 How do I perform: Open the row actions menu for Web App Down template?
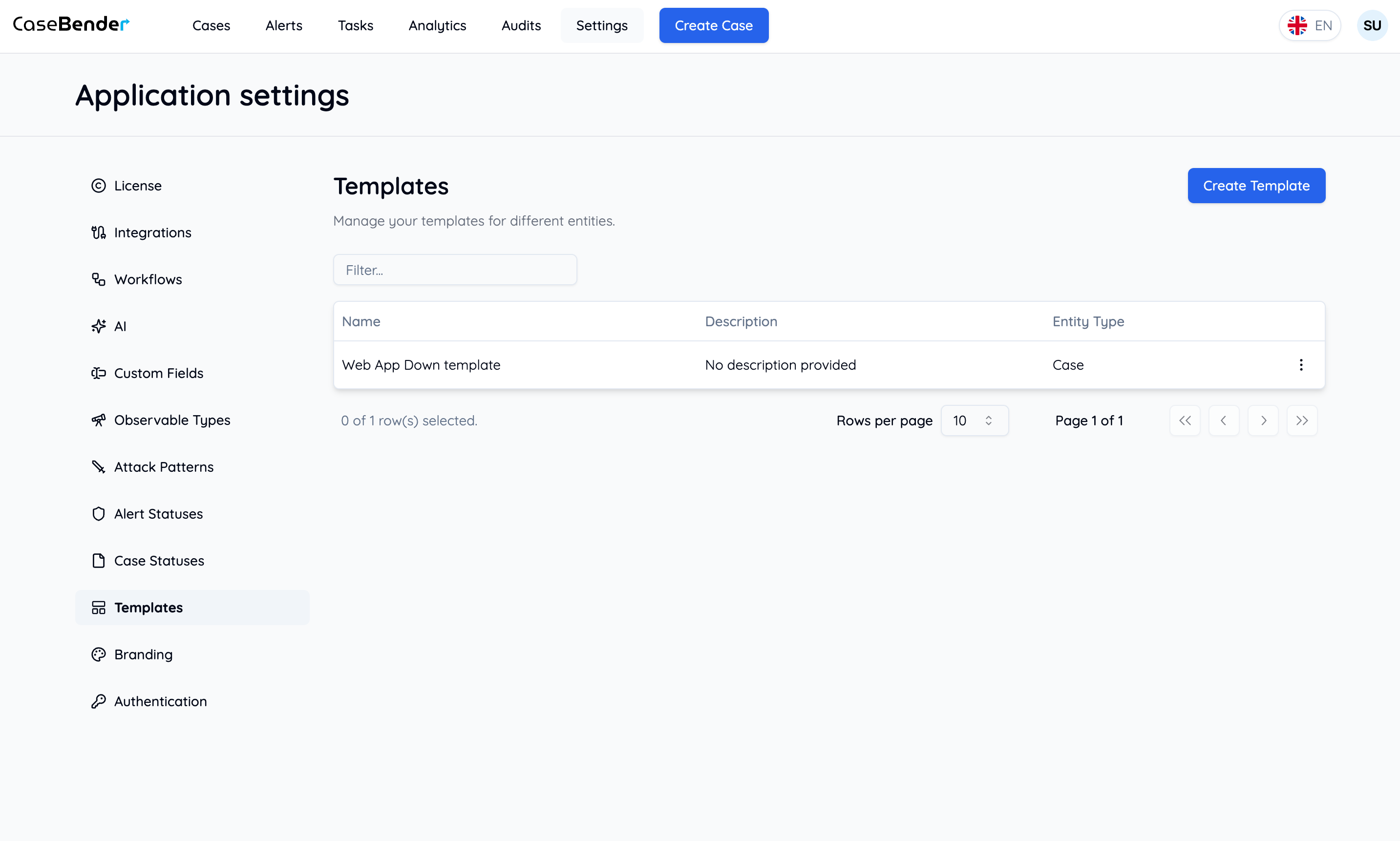1301,364
